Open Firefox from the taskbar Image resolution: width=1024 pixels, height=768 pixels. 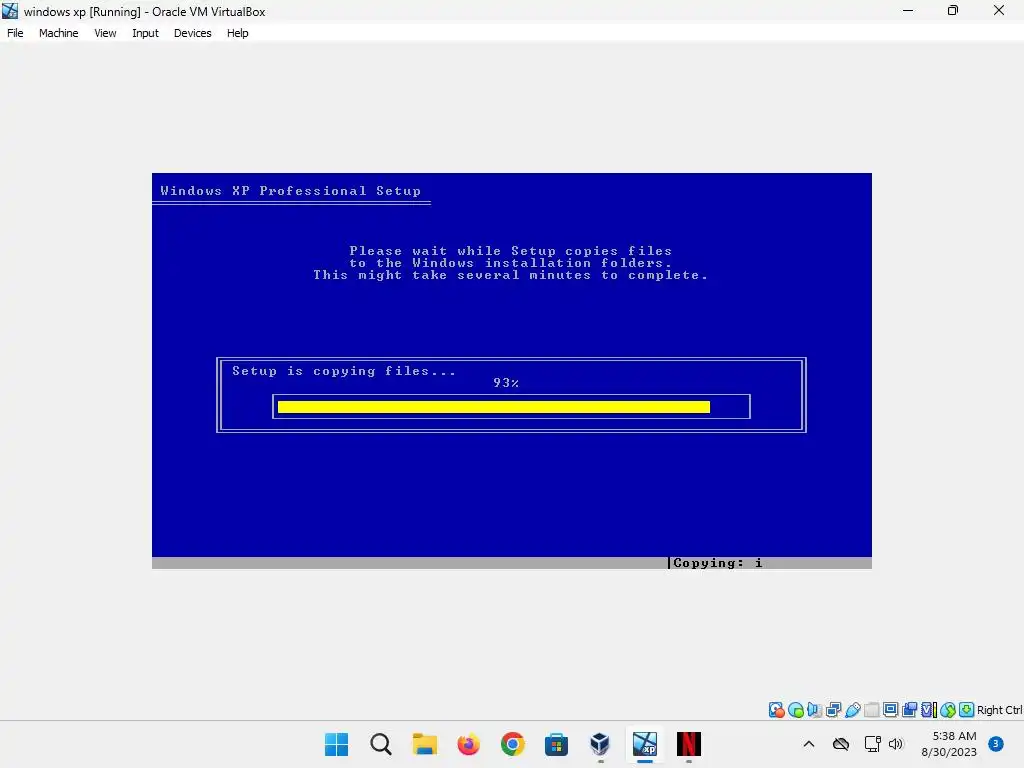point(468,744)
